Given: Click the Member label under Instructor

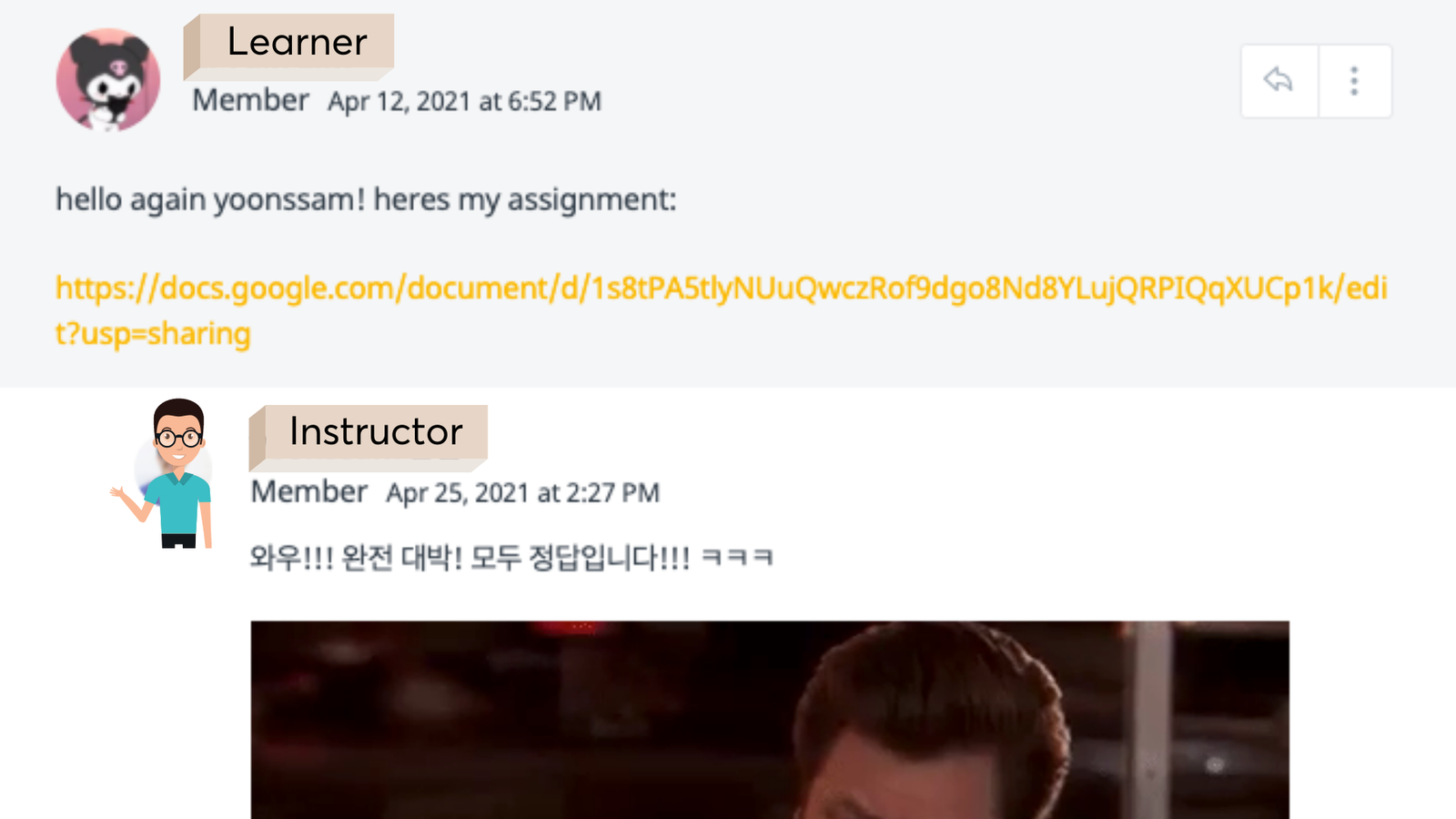Looking at the screenshot, I should [x=309, y=491].
